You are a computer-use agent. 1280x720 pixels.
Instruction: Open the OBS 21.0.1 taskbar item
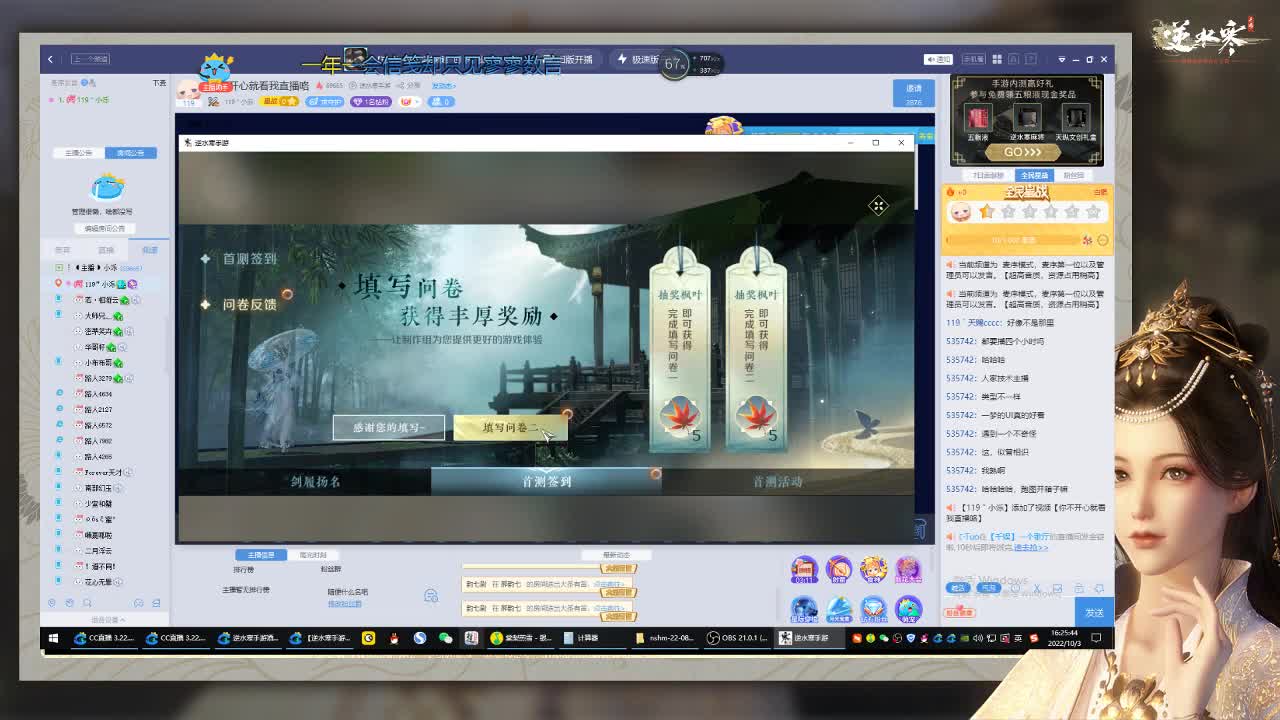738,638
